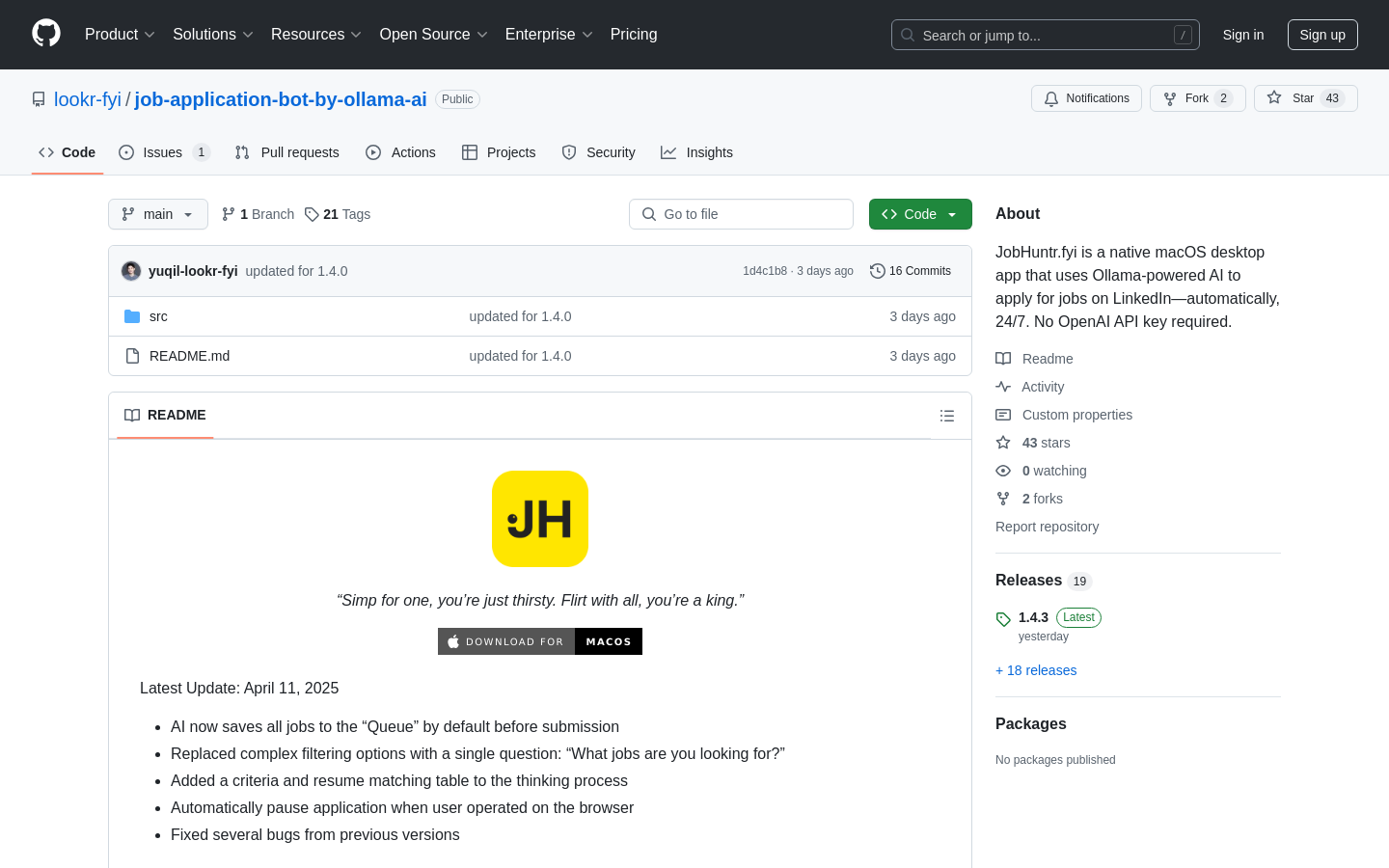Image resolution: width=1389 pixels, height=868 pixels.
Task: Click the star icon for this repo
Action: tap(1274, 98)
